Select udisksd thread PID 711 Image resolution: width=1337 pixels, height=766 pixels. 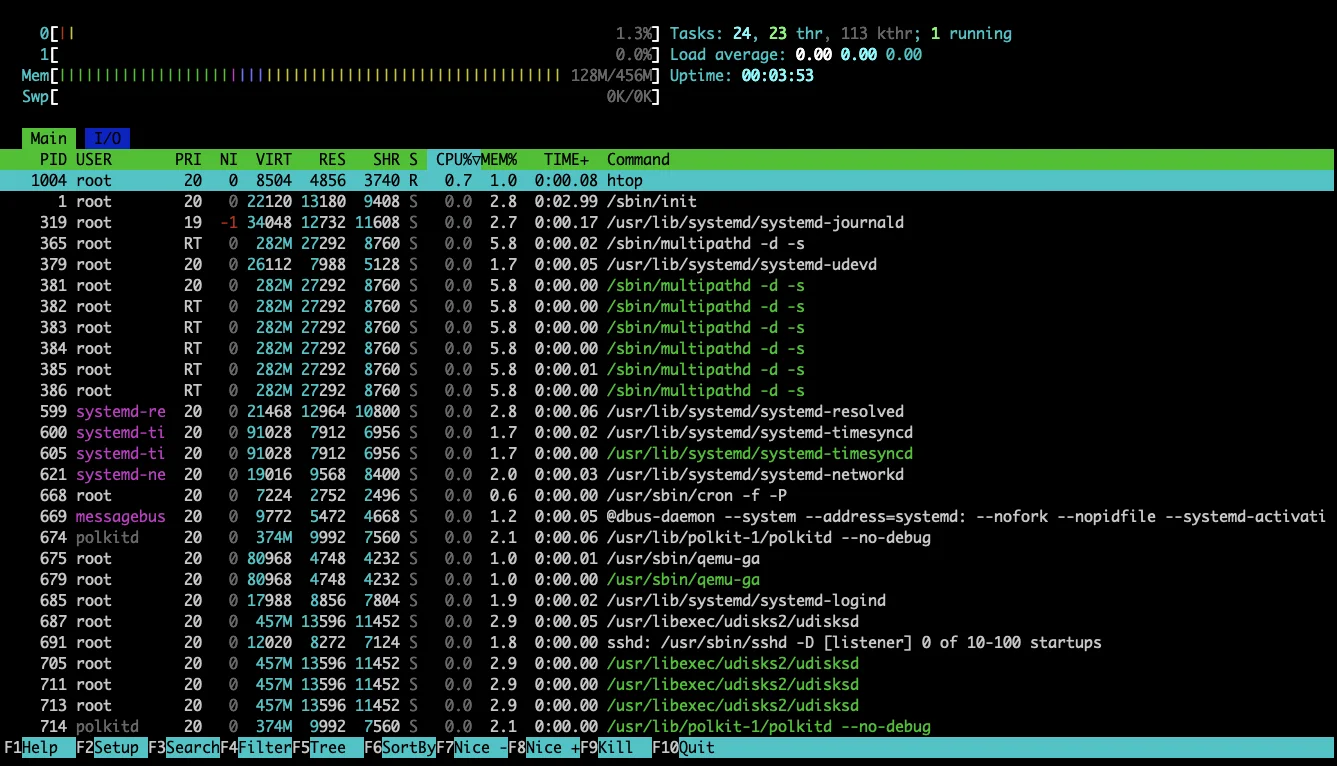(x=668, y=685)
